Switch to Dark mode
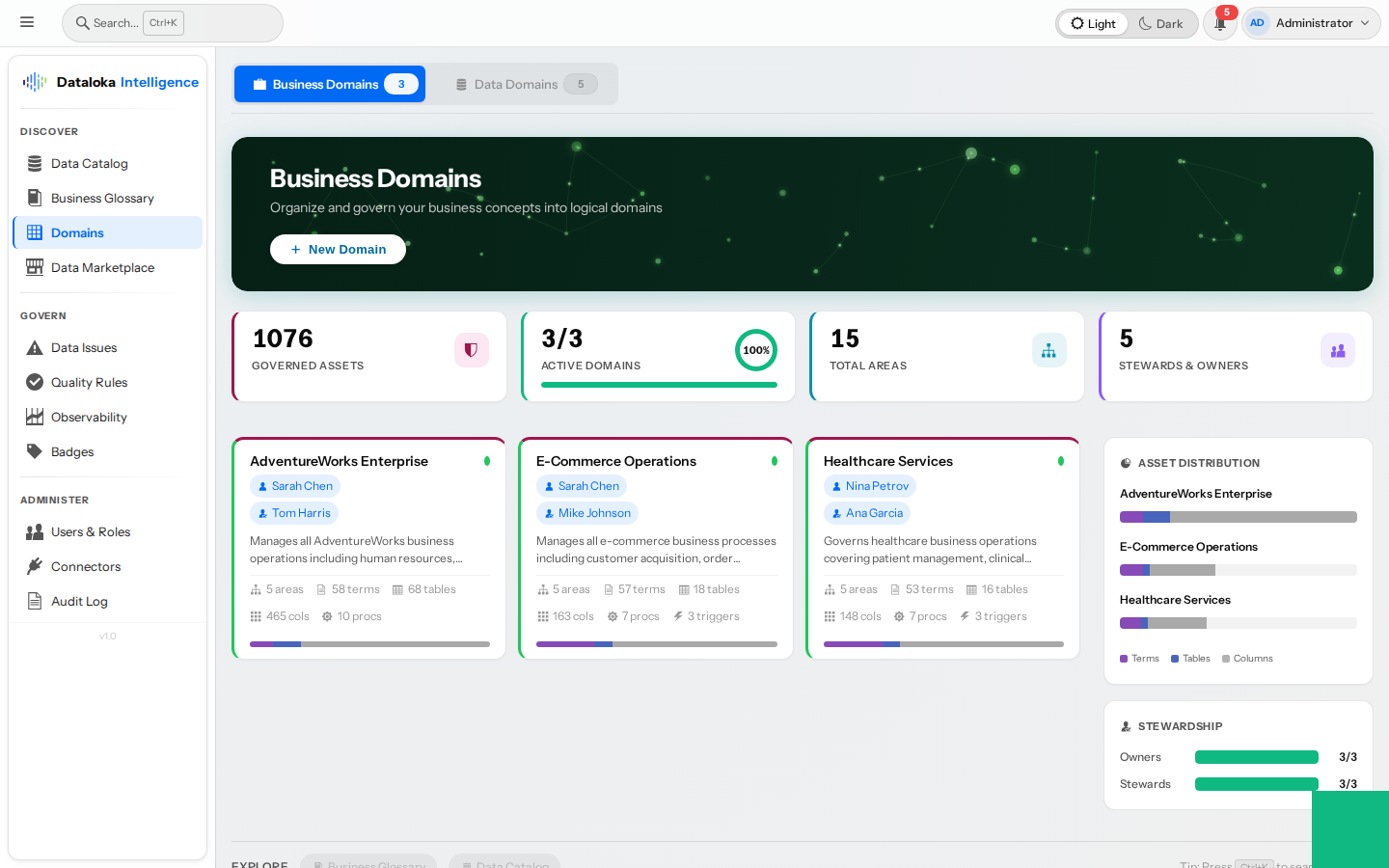The height and width of the screenshot is (868, 1389). click(1161, 23)
